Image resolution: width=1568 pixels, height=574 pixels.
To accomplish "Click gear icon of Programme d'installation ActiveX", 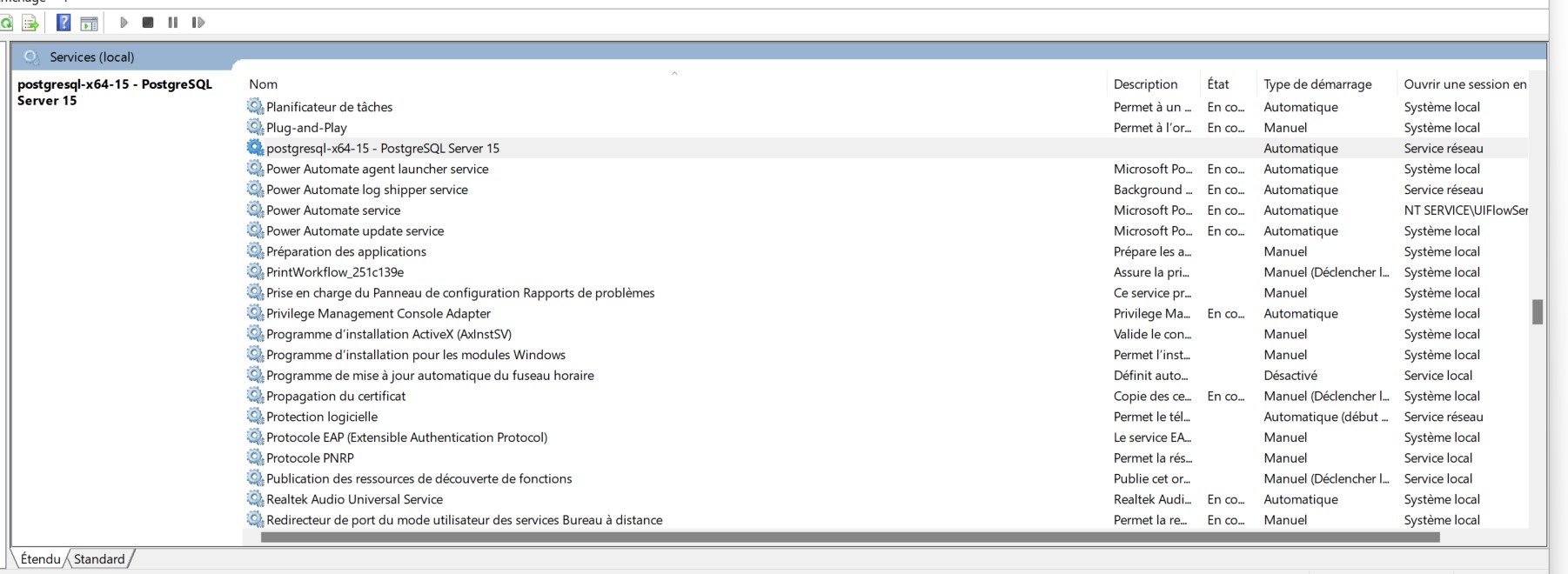I will tap(255, 333).
